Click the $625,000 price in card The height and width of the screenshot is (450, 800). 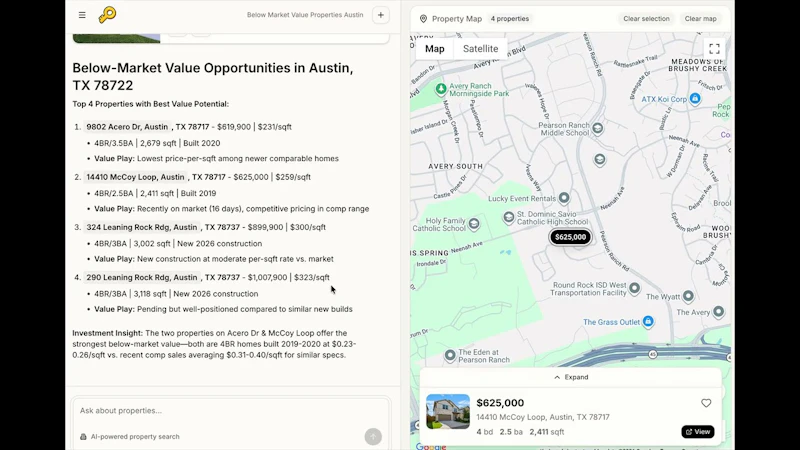(500, 403)
